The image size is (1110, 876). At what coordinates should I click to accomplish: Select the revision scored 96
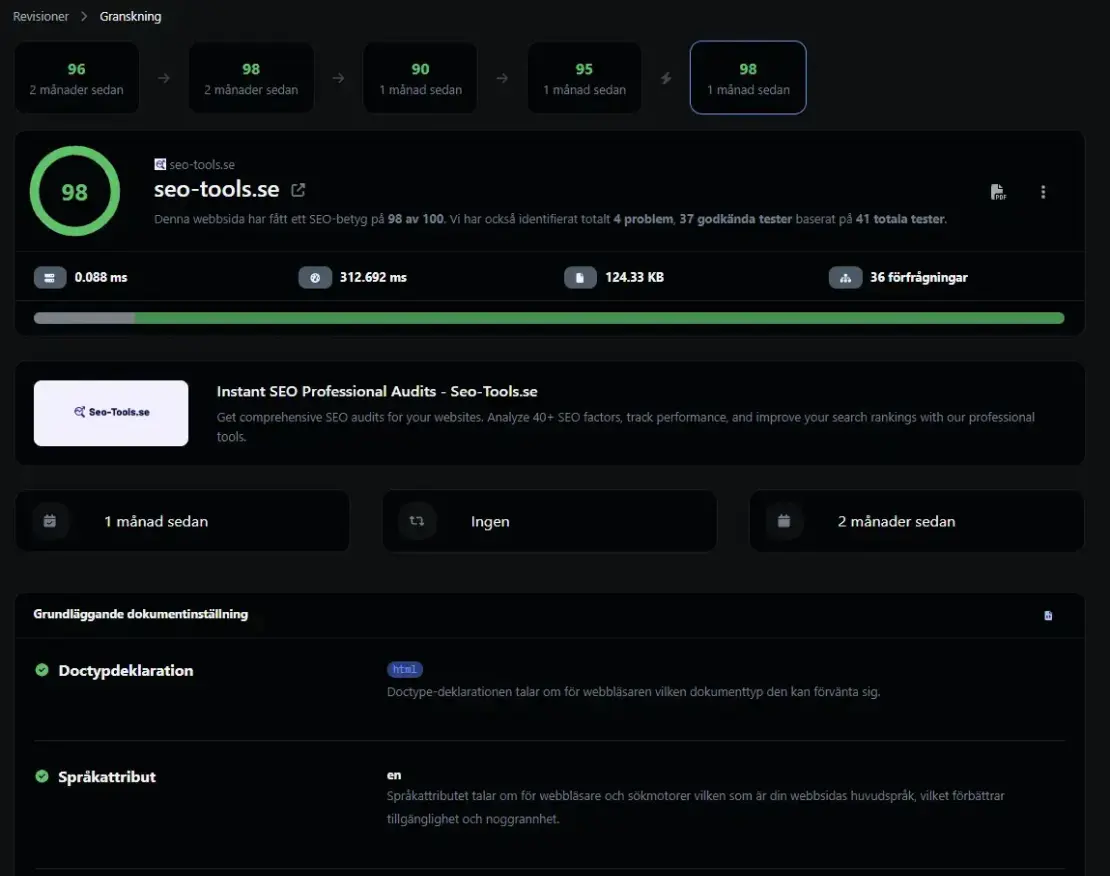tap(76, 77)
